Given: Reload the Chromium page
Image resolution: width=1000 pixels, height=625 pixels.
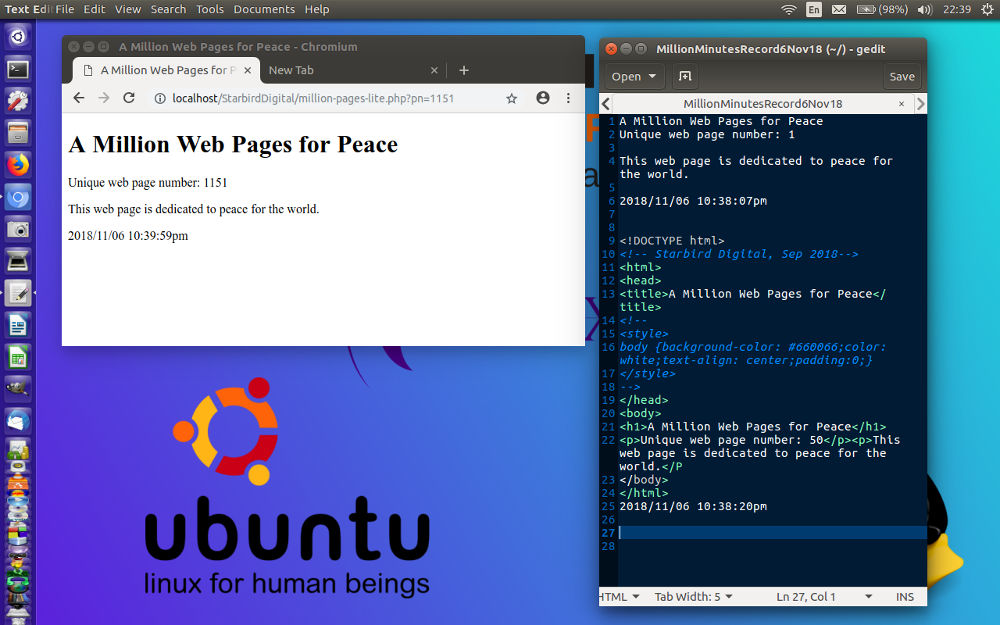Looking at the screenshot, I should pos(129,98).
